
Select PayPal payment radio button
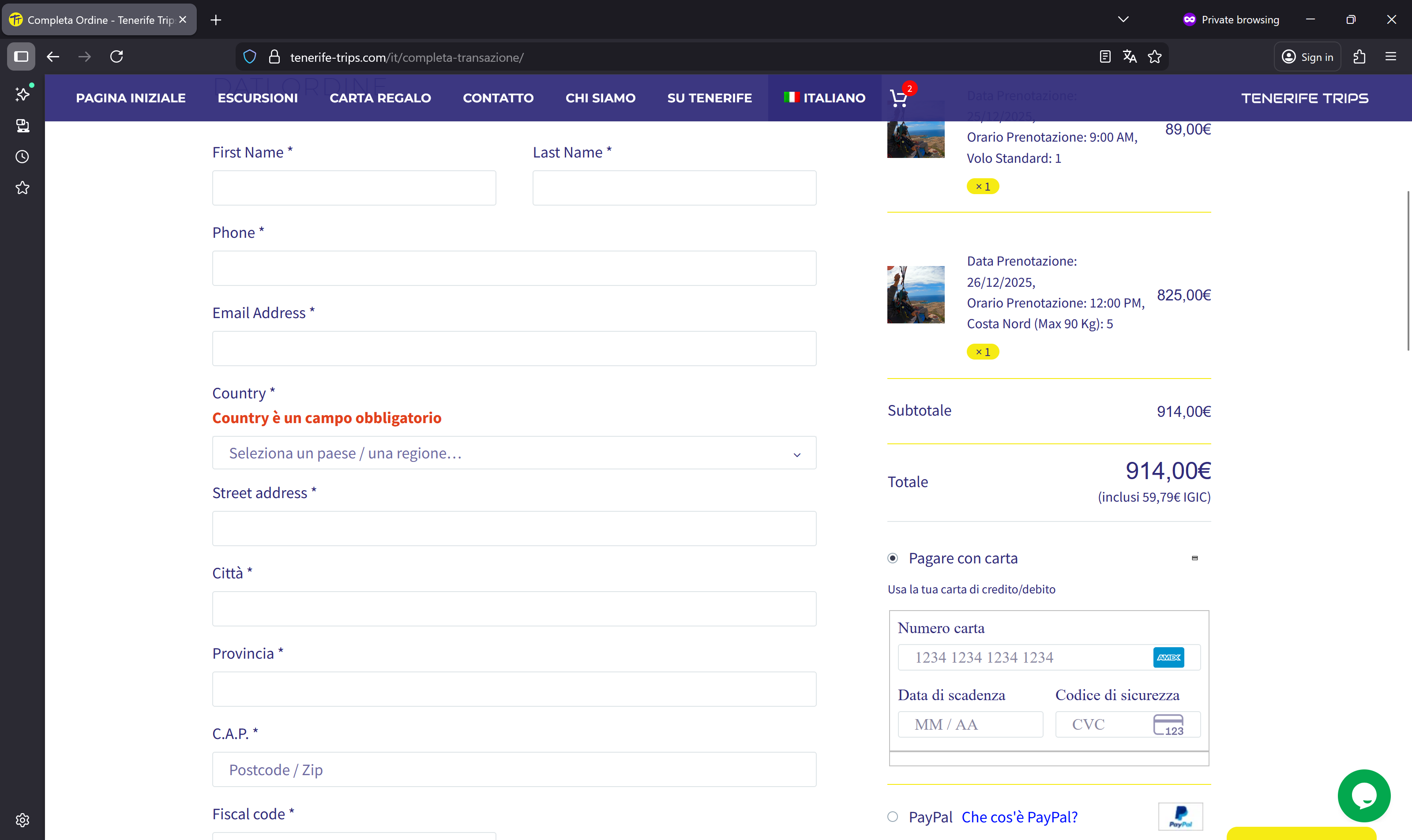pyautogui.click(x=893, y=817)
